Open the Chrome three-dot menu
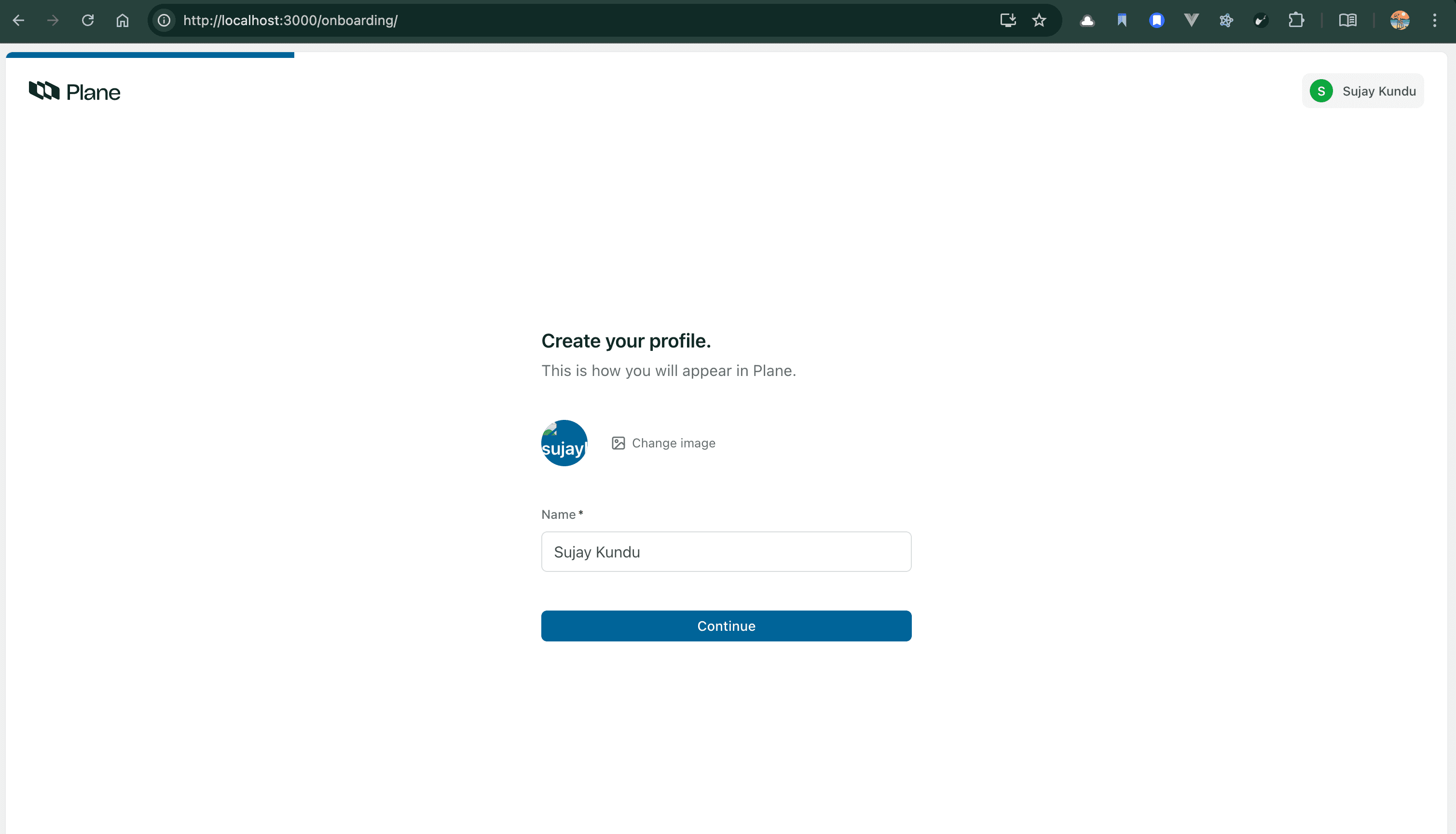1456x834 pixels. coord(1434,21)
